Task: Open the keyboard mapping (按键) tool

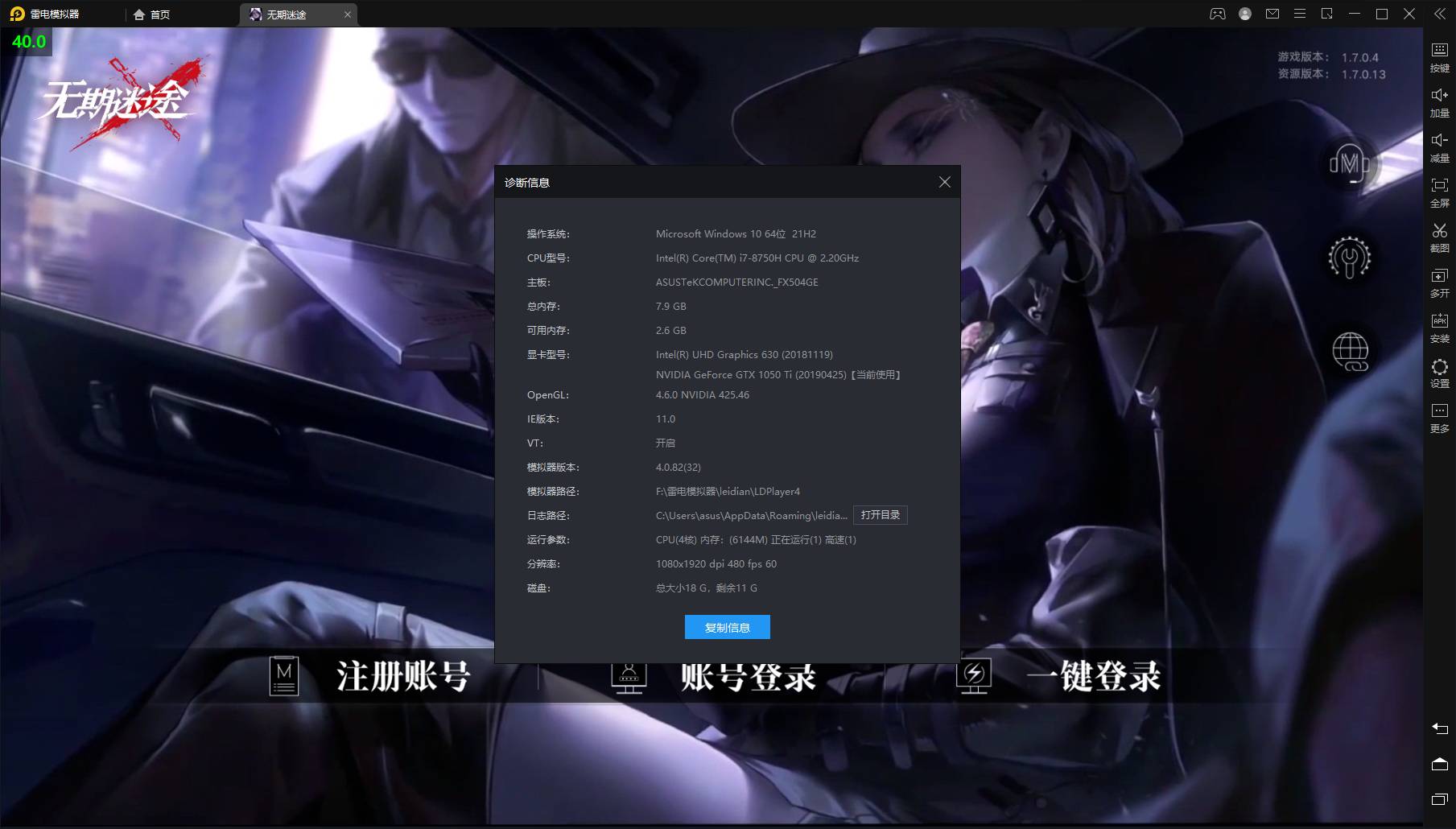Action: click(1439, 56)
